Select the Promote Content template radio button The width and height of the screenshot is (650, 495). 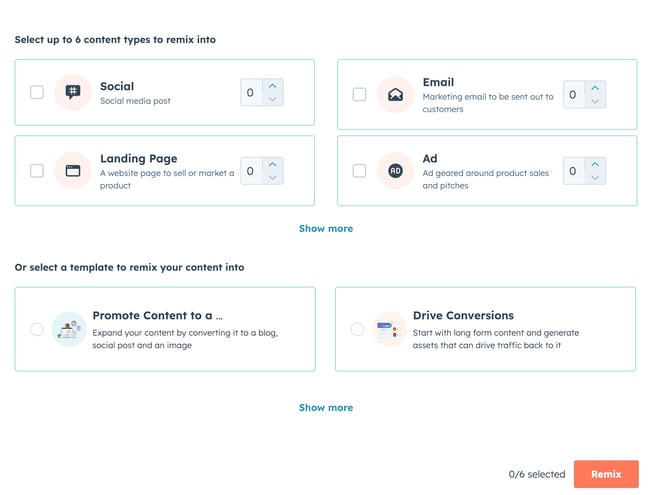coord(37,329)
